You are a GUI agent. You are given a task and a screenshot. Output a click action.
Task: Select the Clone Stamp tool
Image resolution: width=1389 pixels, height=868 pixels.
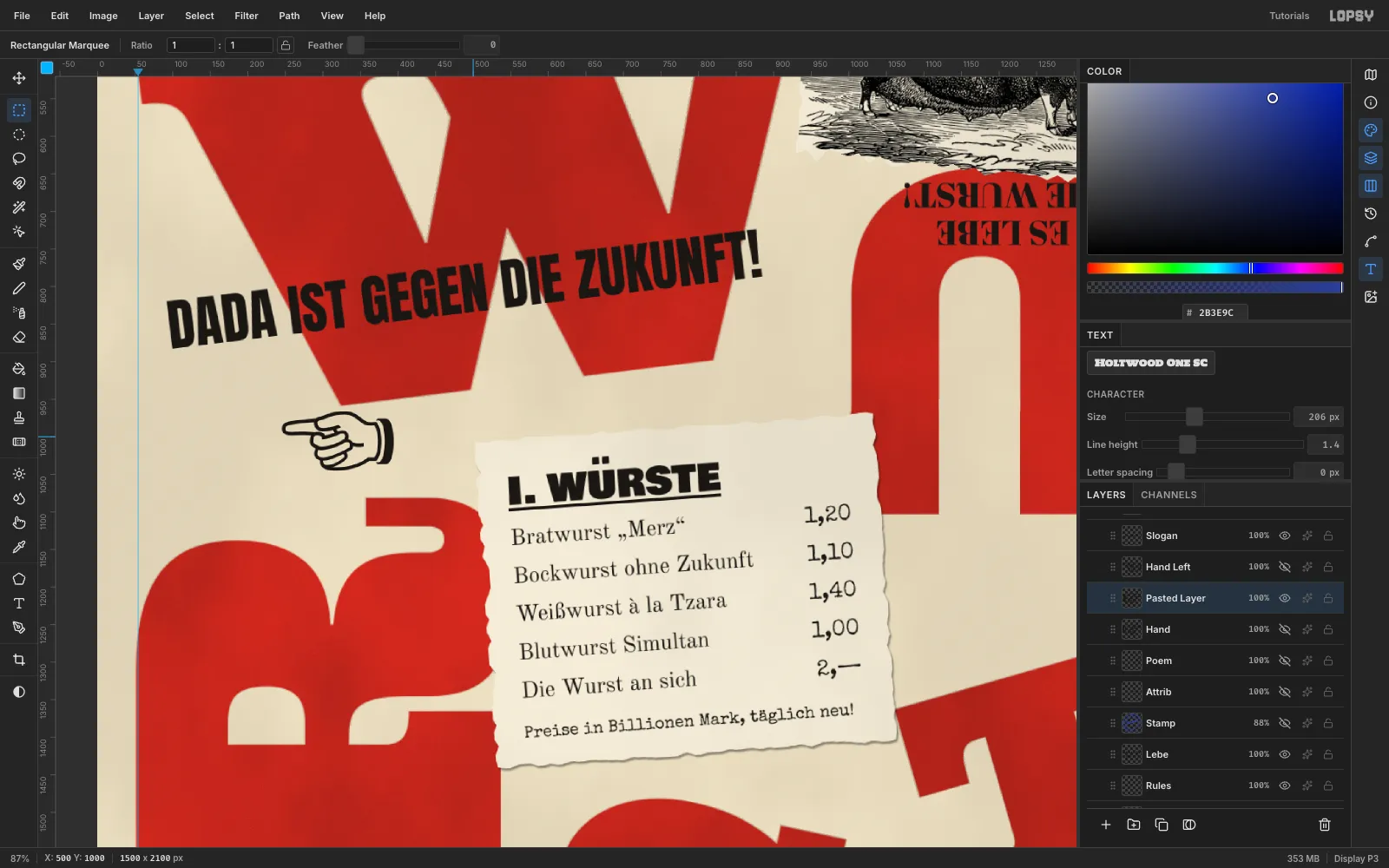click(x=19, y=418)
